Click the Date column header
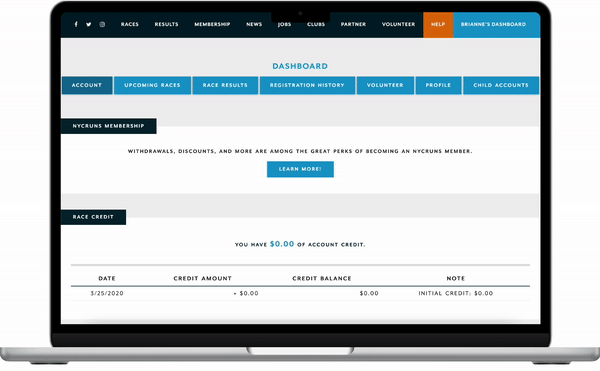Viewport: 600px width, 371px height. 107,278
